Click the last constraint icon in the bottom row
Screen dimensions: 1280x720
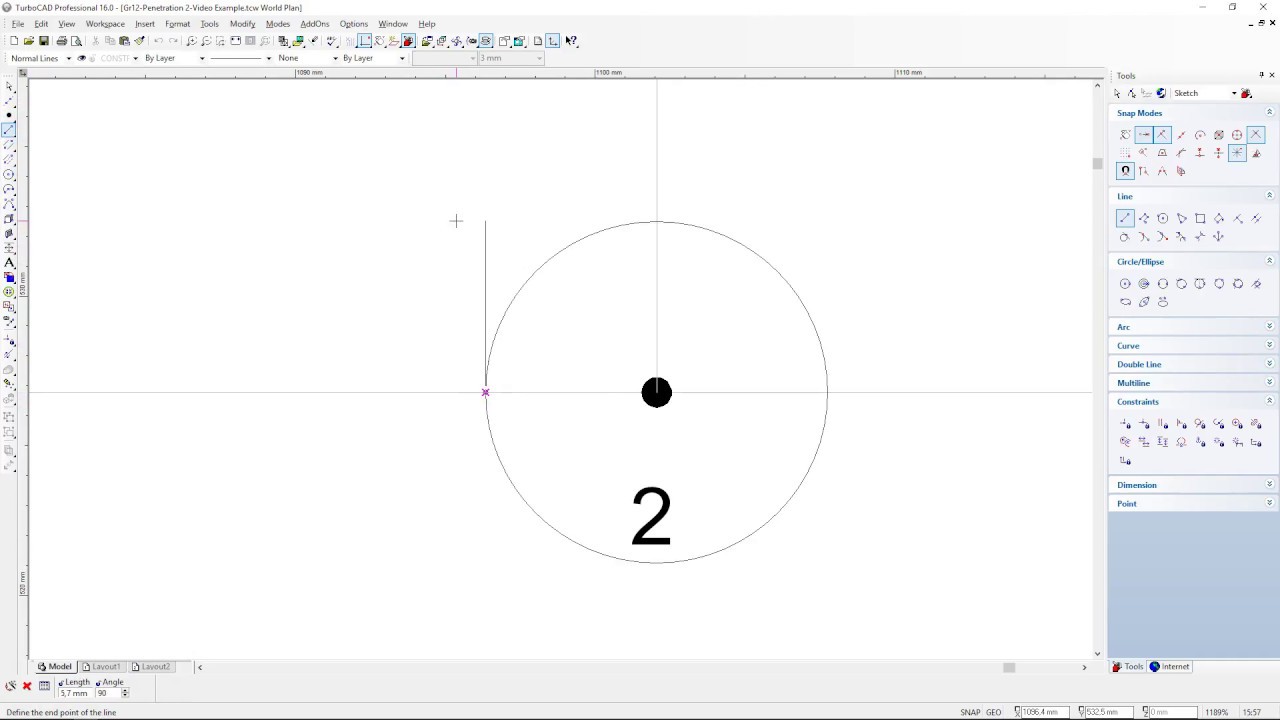(x=1125, y=461)
